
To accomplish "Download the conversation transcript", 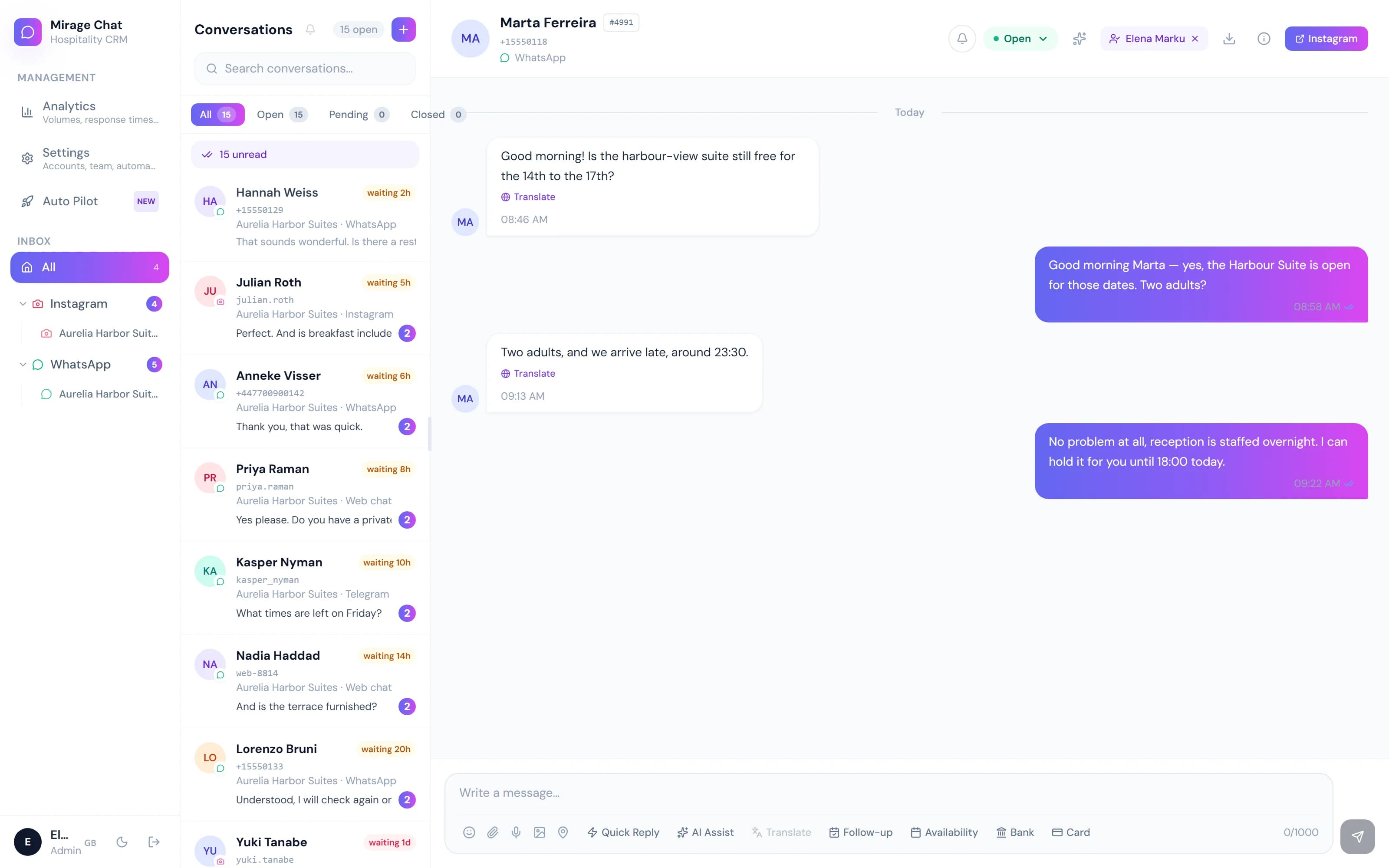I will [x=1229, y=39].
